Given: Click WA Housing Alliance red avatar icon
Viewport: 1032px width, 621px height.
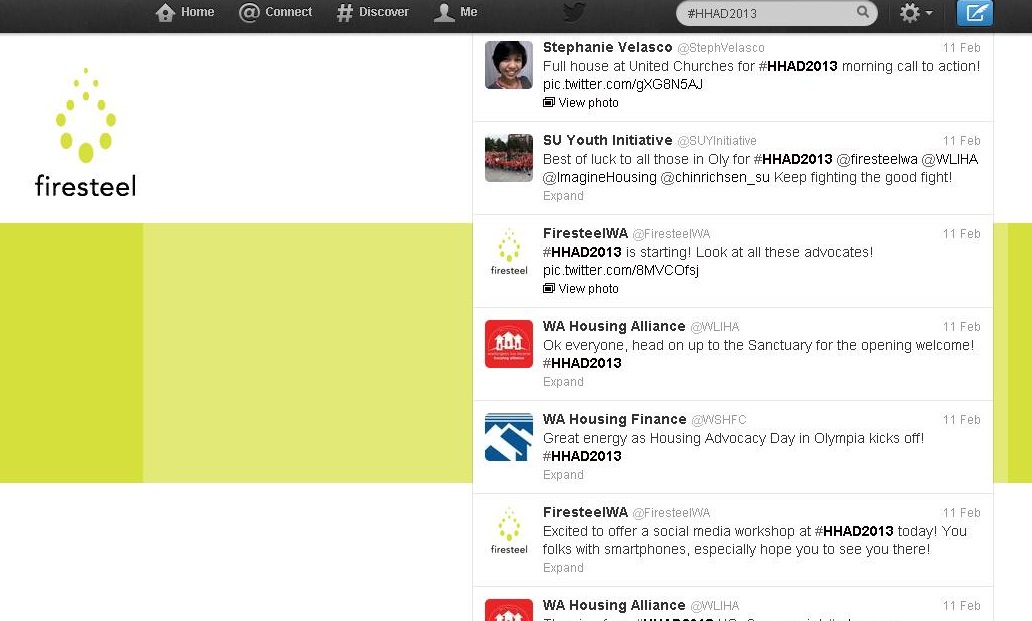Looking at the screenshot, I should 509,344.
